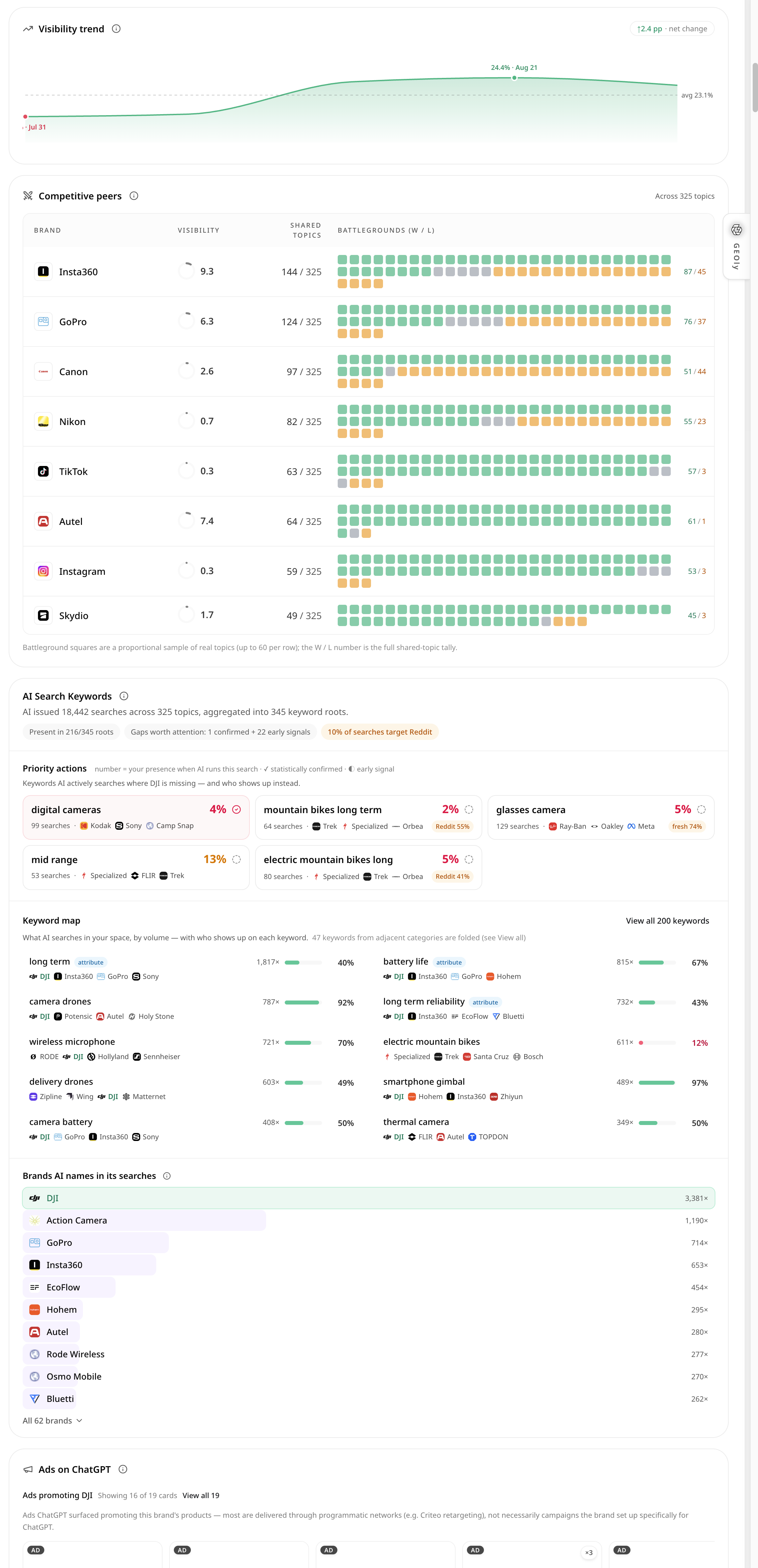Click the 'avg 23.1%' chart label
758x1568 pixels.
point(696,95)
